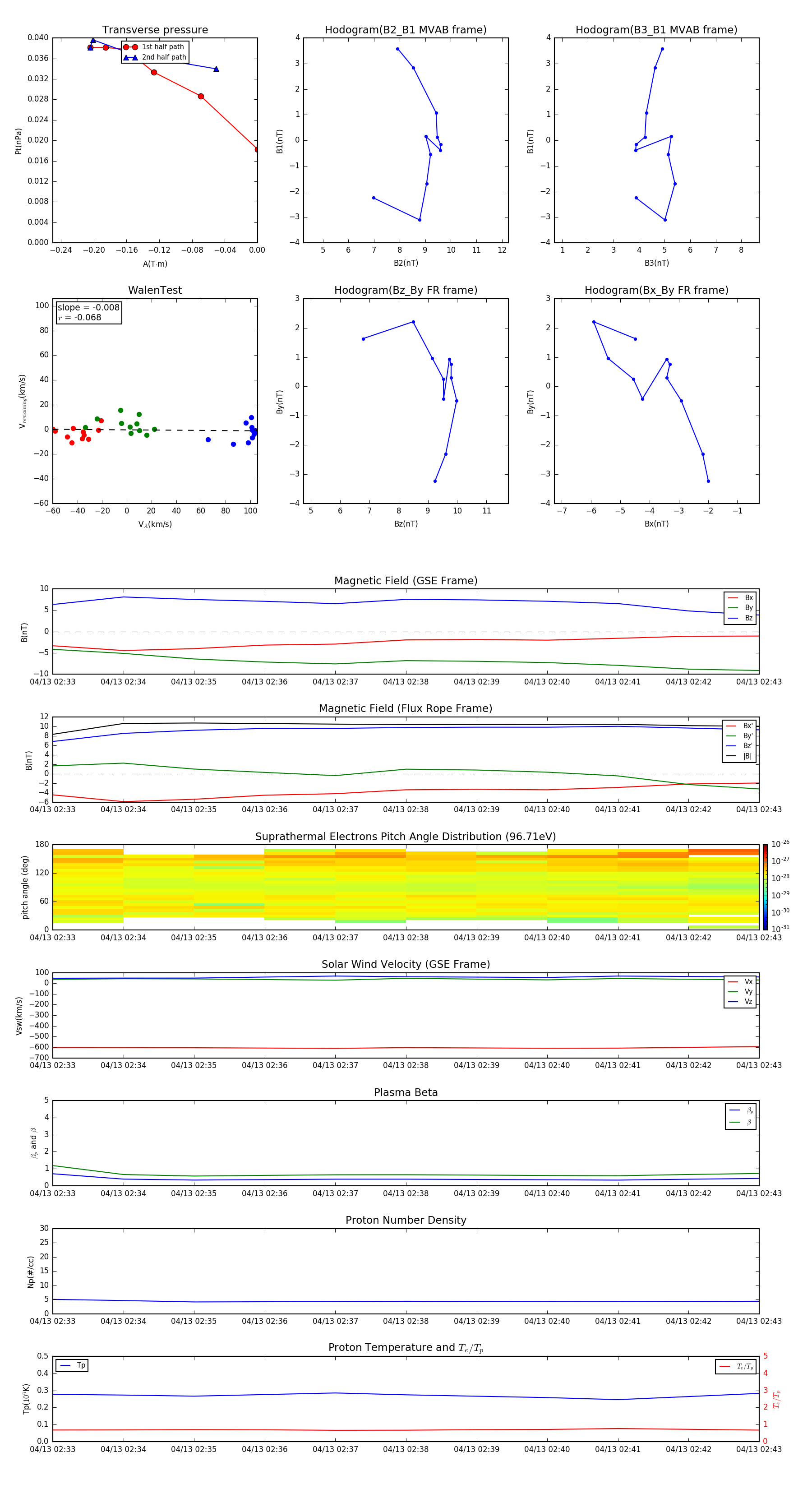Screen dimensions: 812x1489
Task: Click the "Bx'" legend entry in Flux Rope plot
Action: click(x=740, y=726)
